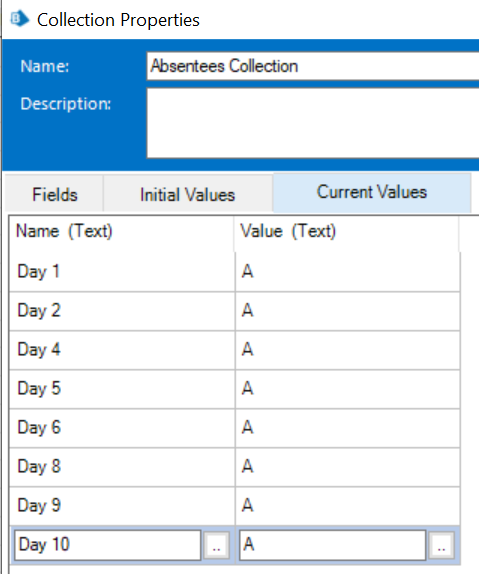The image size is (479, 574).
Task: Select the Current Values tab
Action: (372, 192)
